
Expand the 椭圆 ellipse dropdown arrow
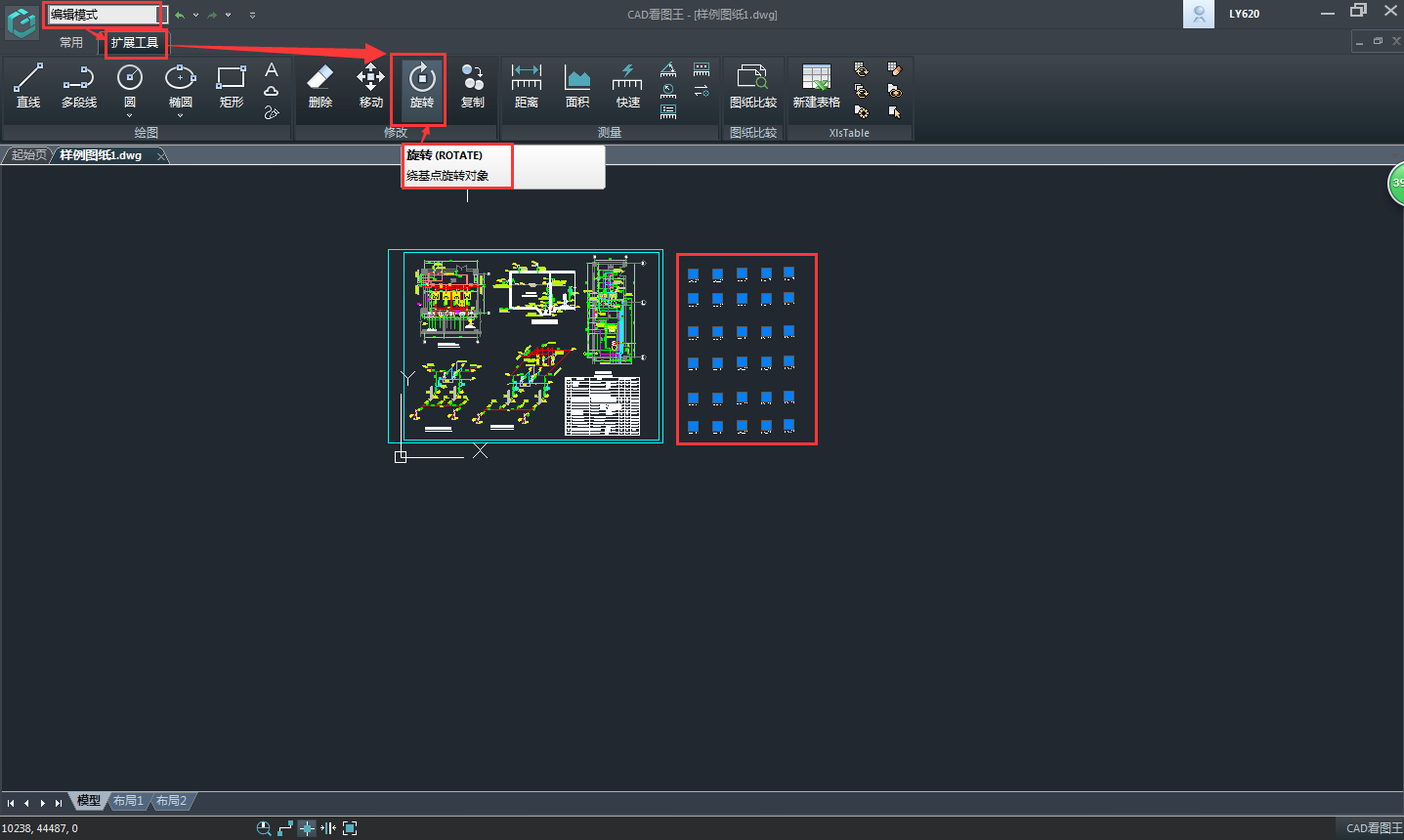181,116
